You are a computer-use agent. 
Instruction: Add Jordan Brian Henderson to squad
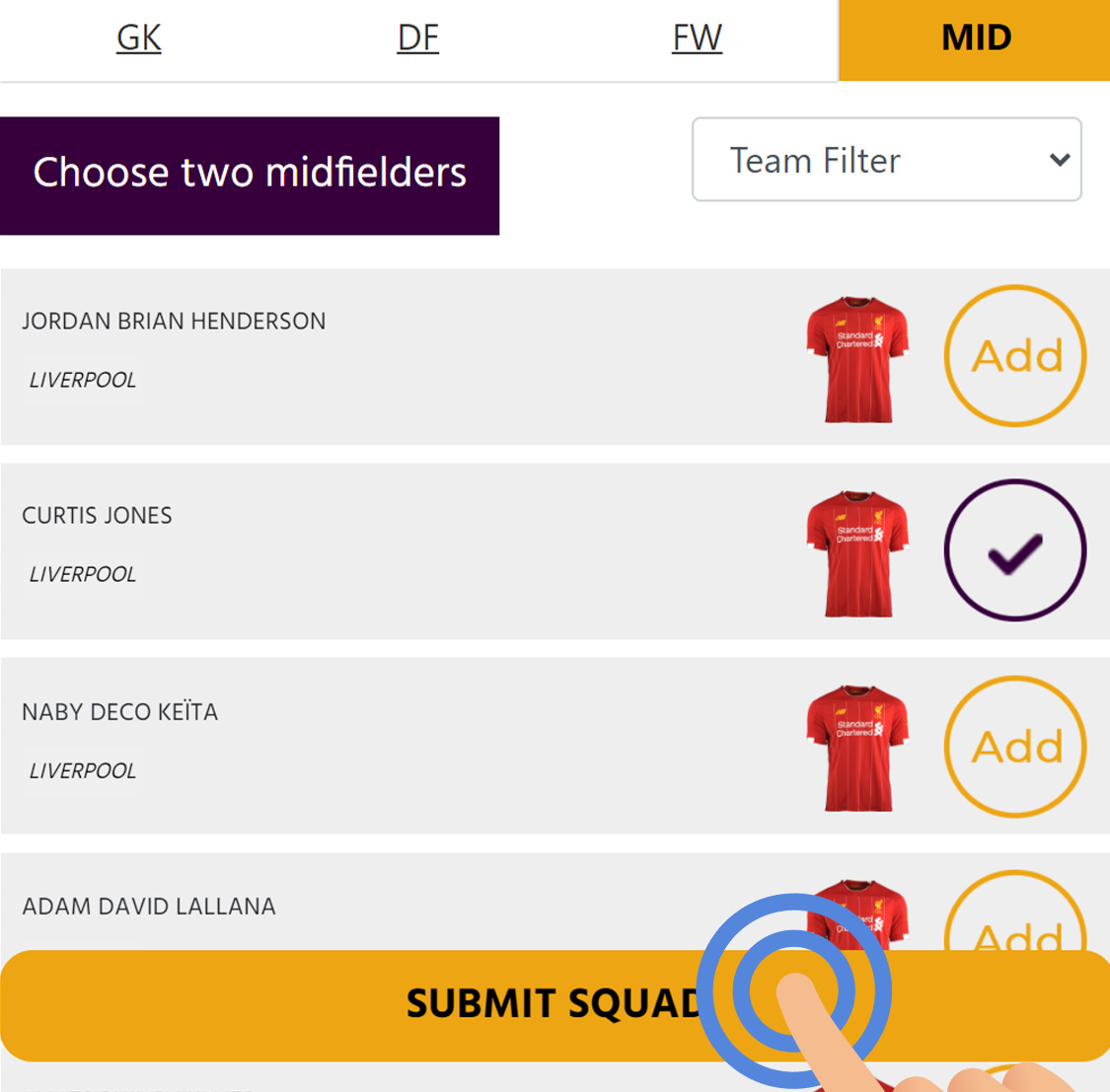1014,355
